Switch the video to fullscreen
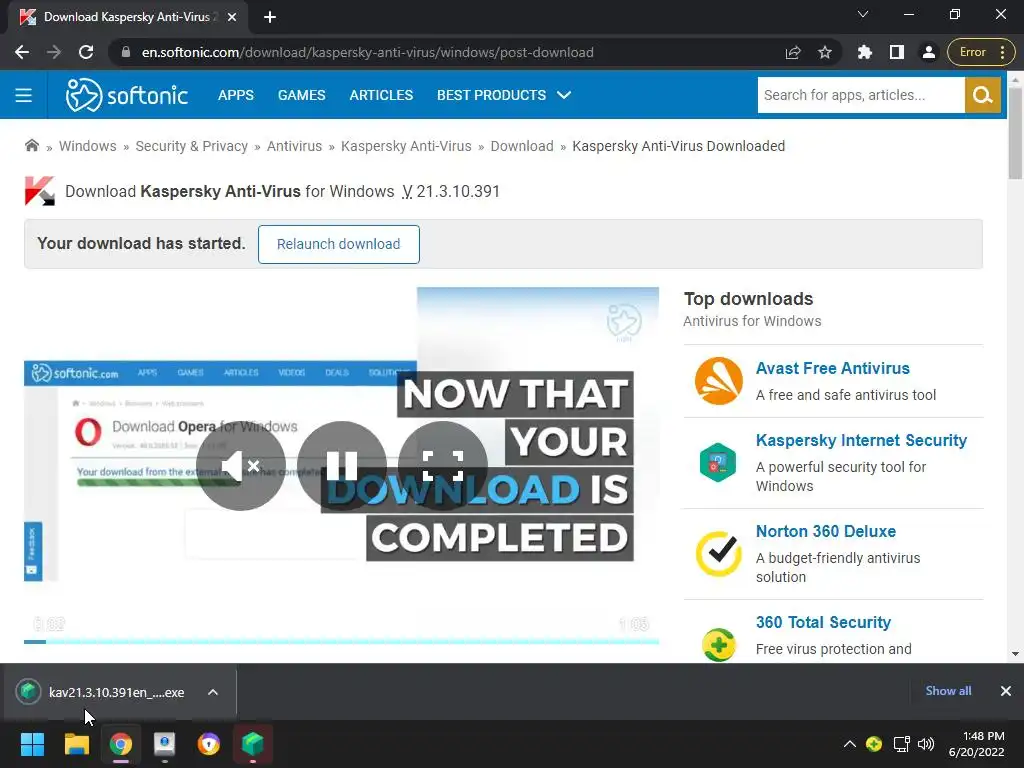The width and height of the screenshot is (1024, 768). 443,466
